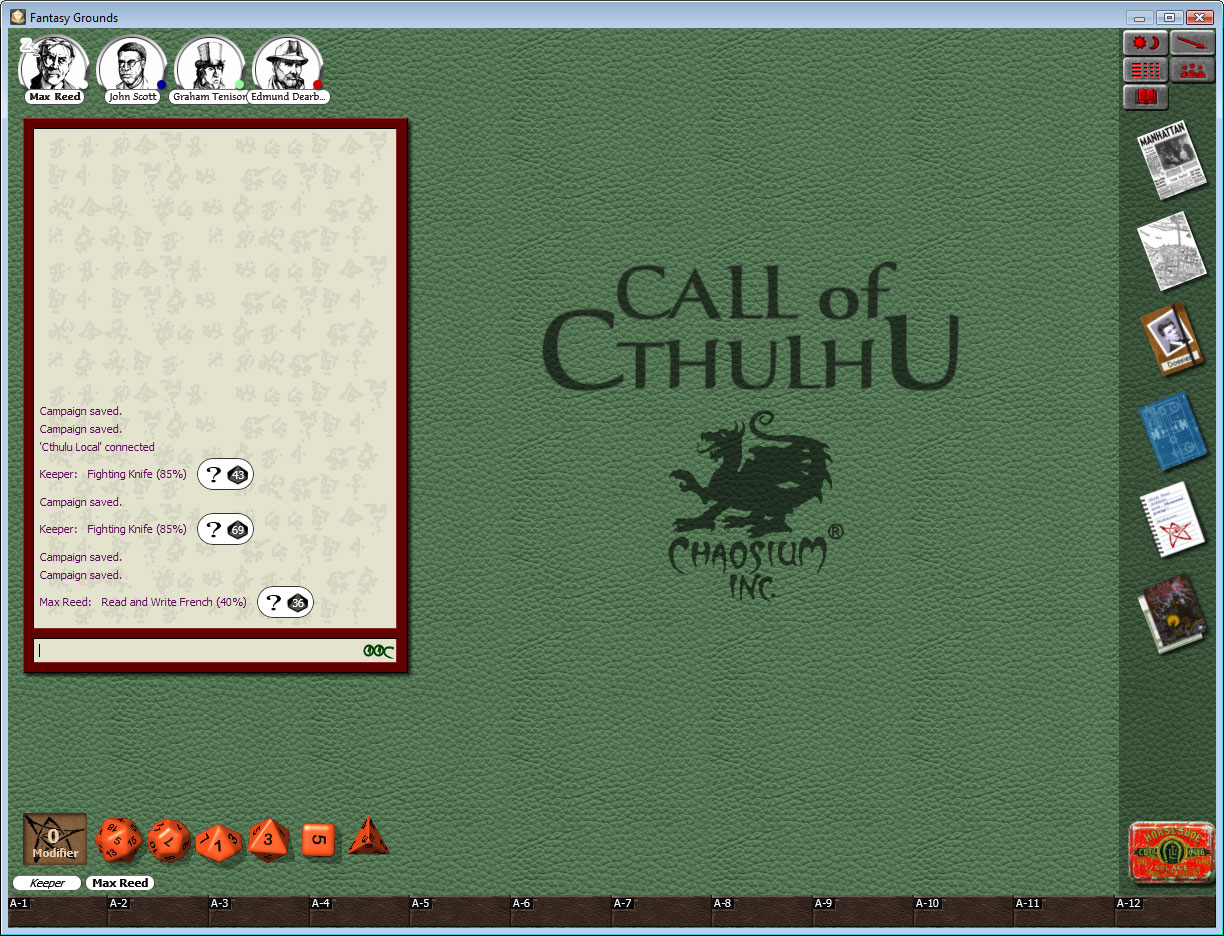Switch chat identity to Keeper
The width and height of the screenshot is (1224, 936).
(x=46, y=883)
